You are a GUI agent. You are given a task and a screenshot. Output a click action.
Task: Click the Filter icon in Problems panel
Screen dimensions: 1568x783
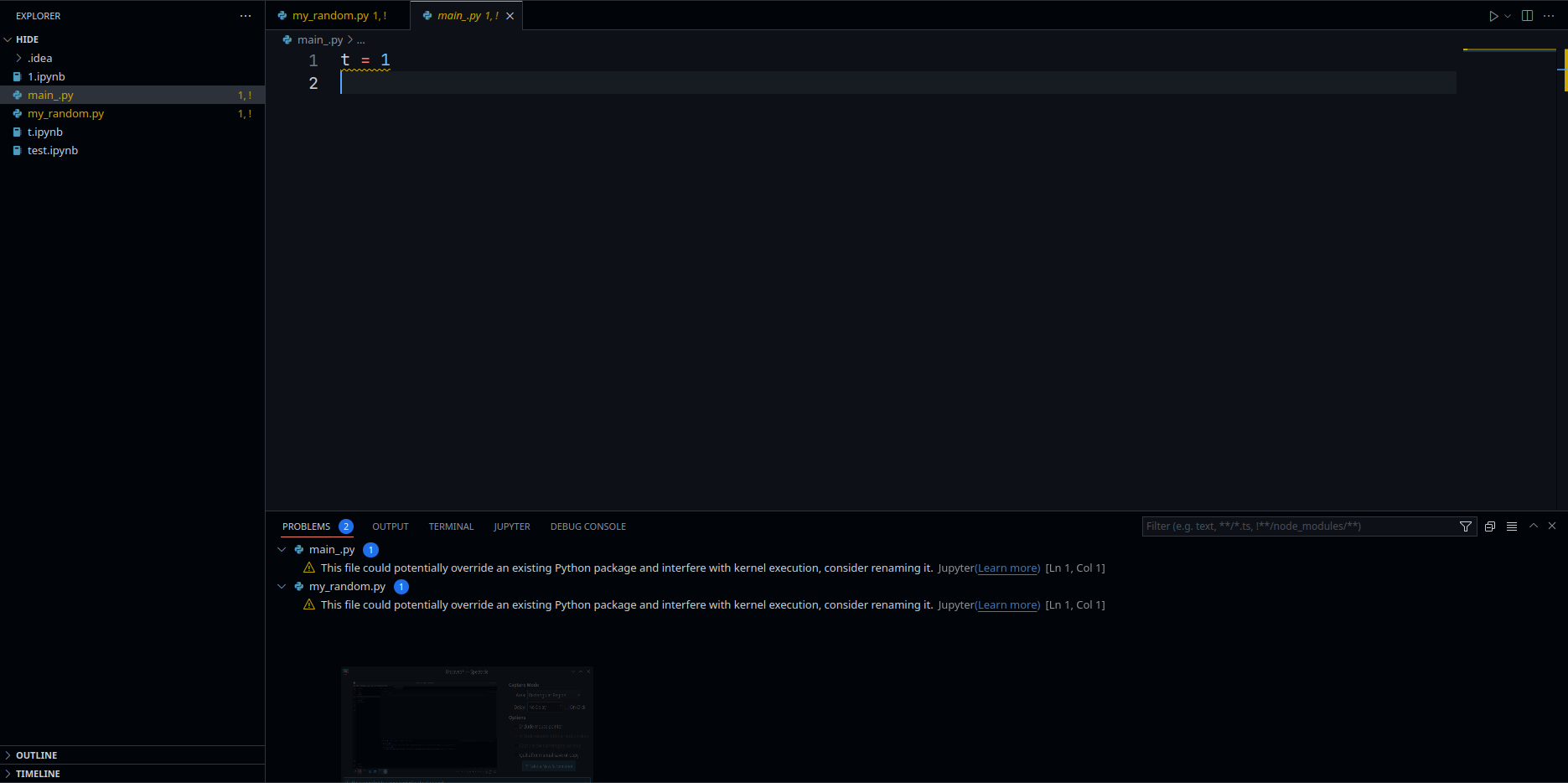click(1465, 526)
